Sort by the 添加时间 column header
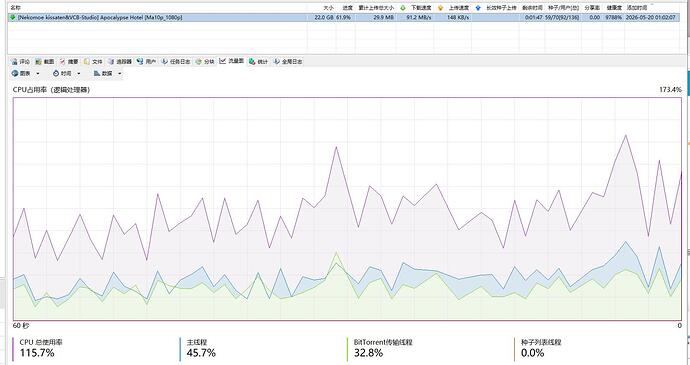 [x=637, y=8]
